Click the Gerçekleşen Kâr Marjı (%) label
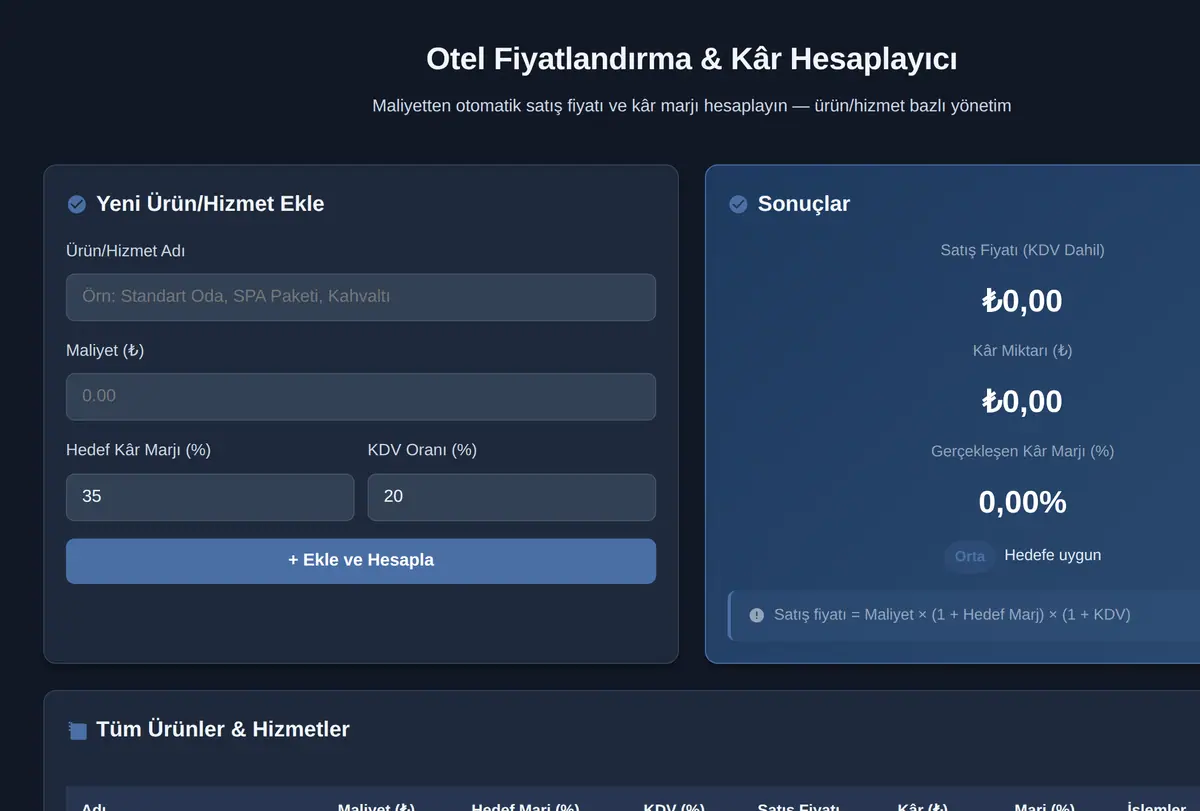The image size is (1200, 811). 1023,451
